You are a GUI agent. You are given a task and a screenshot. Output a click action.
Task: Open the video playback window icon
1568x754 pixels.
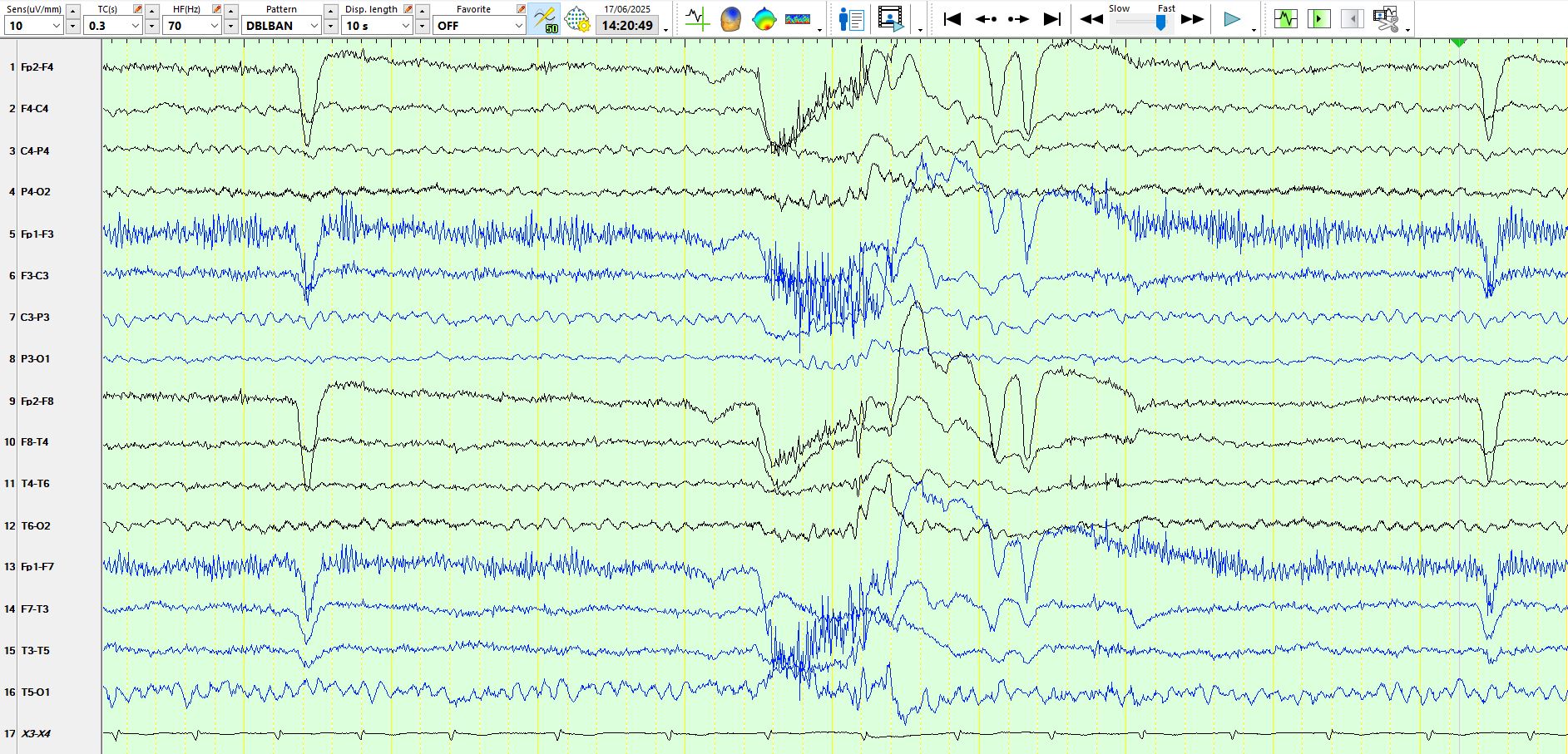pos(890,18)
